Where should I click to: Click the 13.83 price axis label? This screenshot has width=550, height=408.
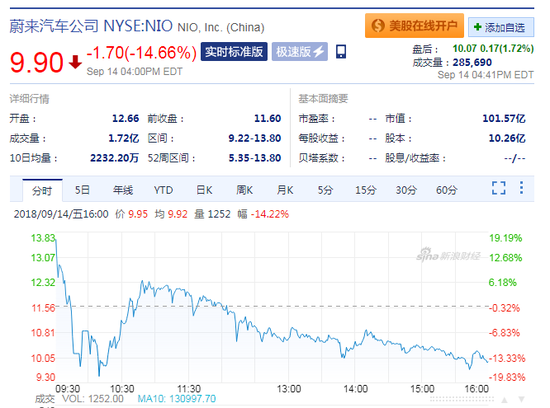pos(43,238)
